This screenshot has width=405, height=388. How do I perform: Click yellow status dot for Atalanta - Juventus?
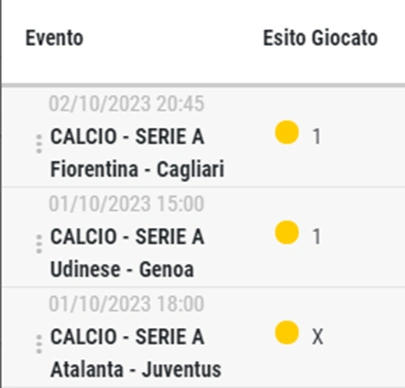coord(287,332)
